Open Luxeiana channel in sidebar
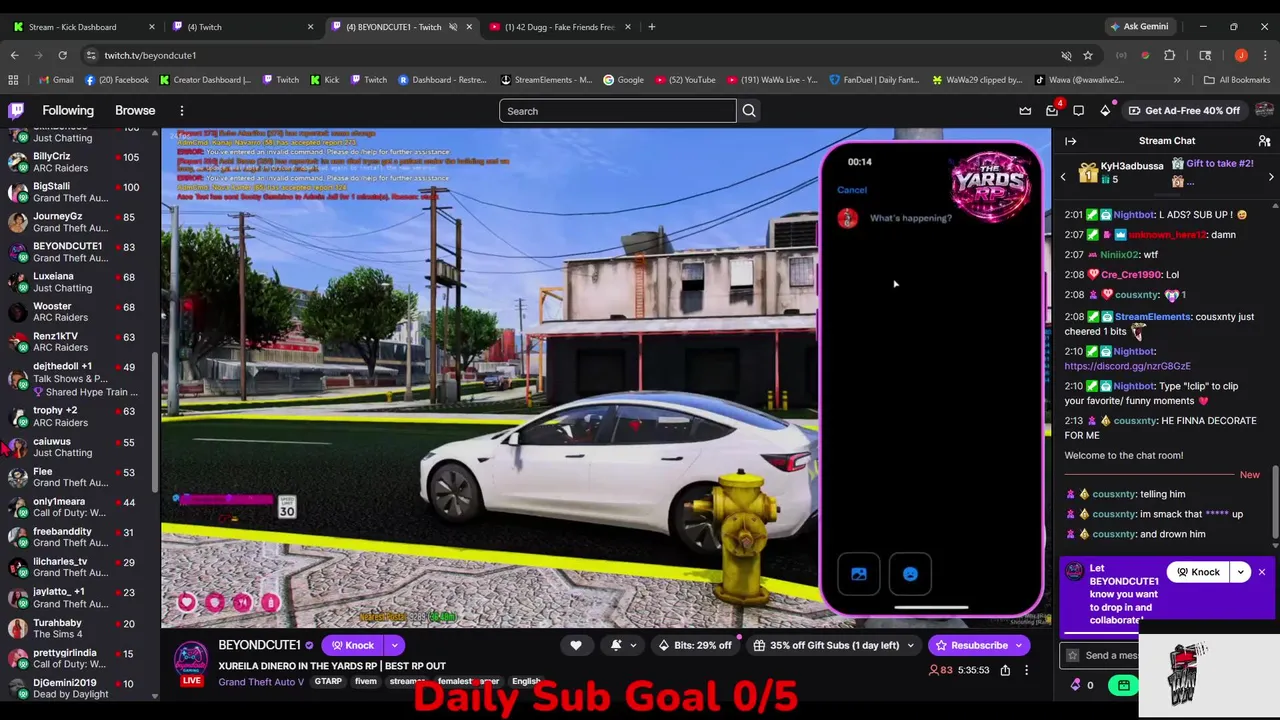Viewport: 1280px width, 720px height. (x=80, y=282)
